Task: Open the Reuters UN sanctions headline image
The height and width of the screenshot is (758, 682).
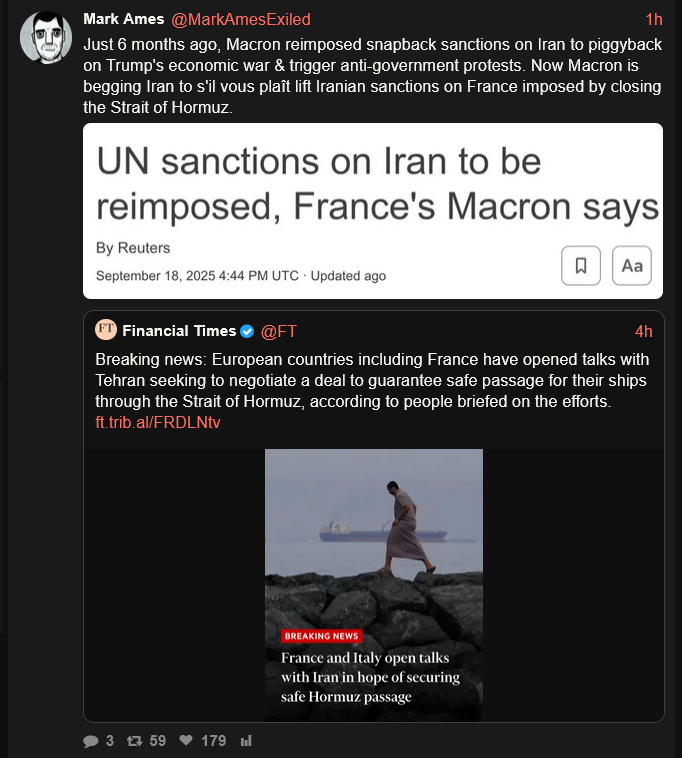Action: (373, 211)
